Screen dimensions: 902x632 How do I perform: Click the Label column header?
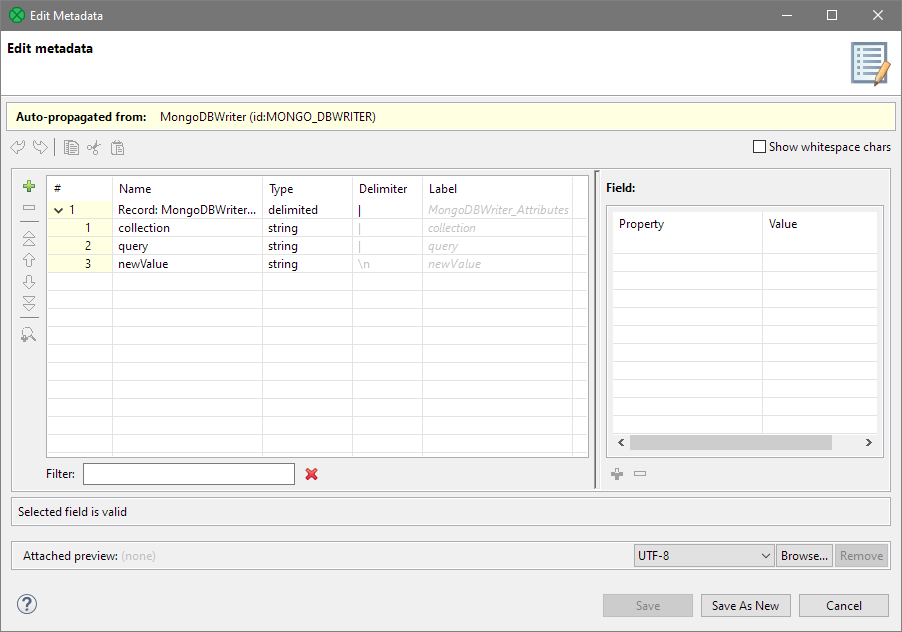(x=498, y=189)
